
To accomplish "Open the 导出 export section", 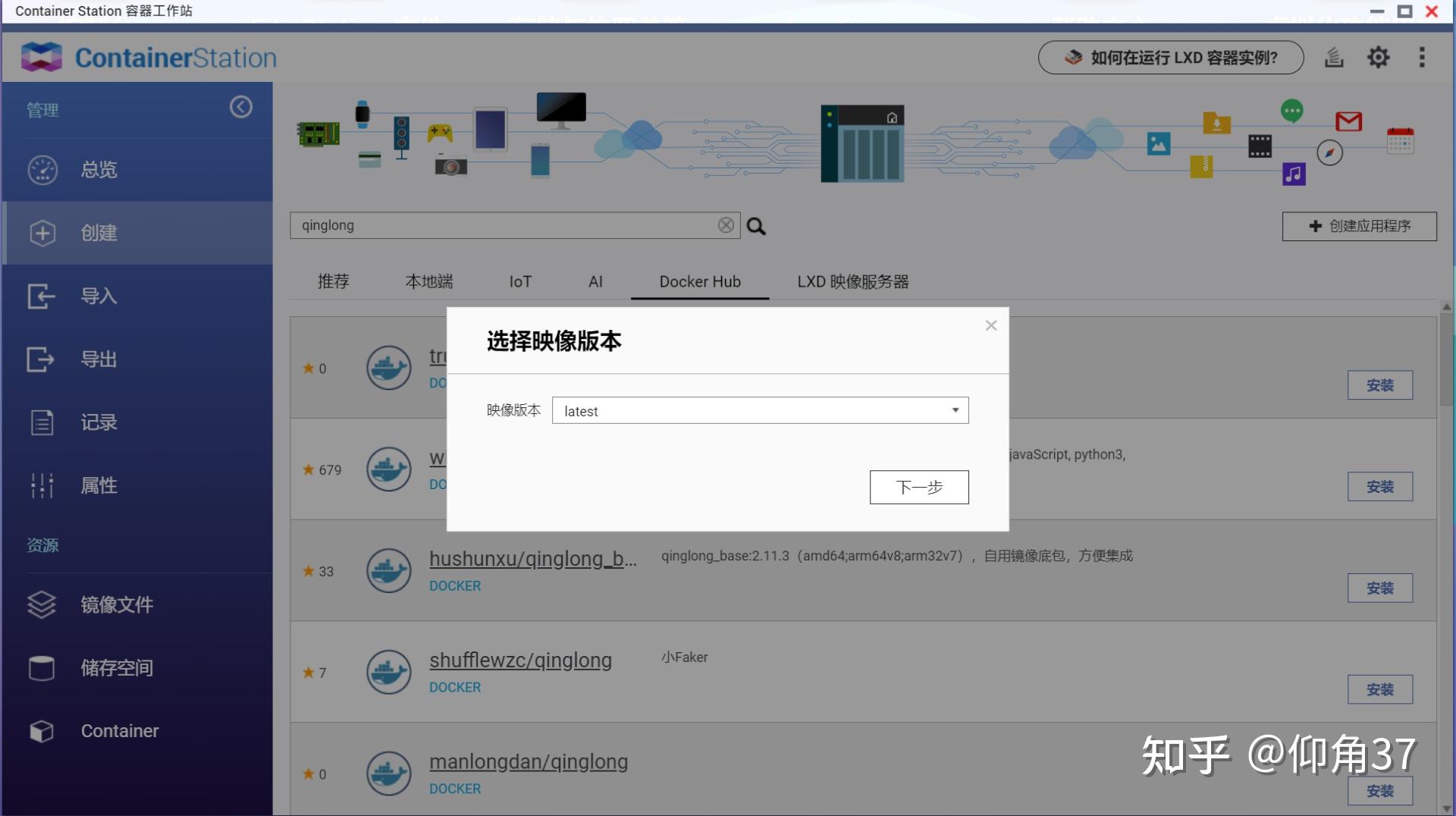I will click(x=99, y=359).
